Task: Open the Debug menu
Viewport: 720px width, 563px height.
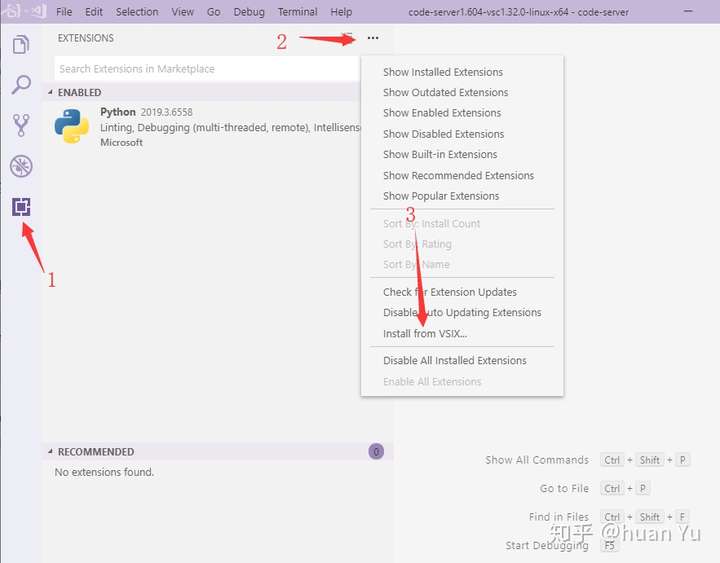Action: [249, 12]
